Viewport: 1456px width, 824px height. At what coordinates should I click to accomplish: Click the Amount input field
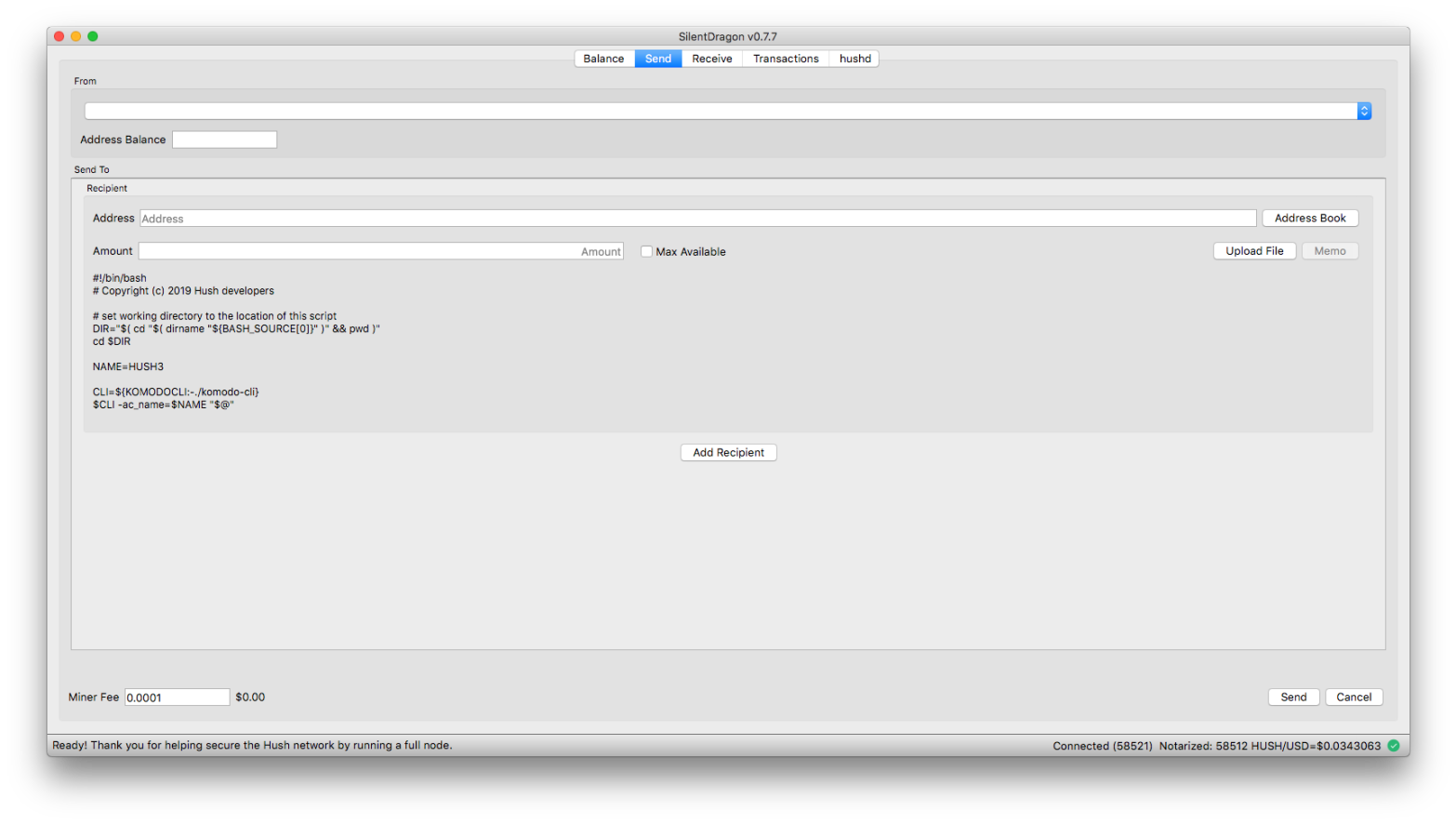[x=381, y=251]
